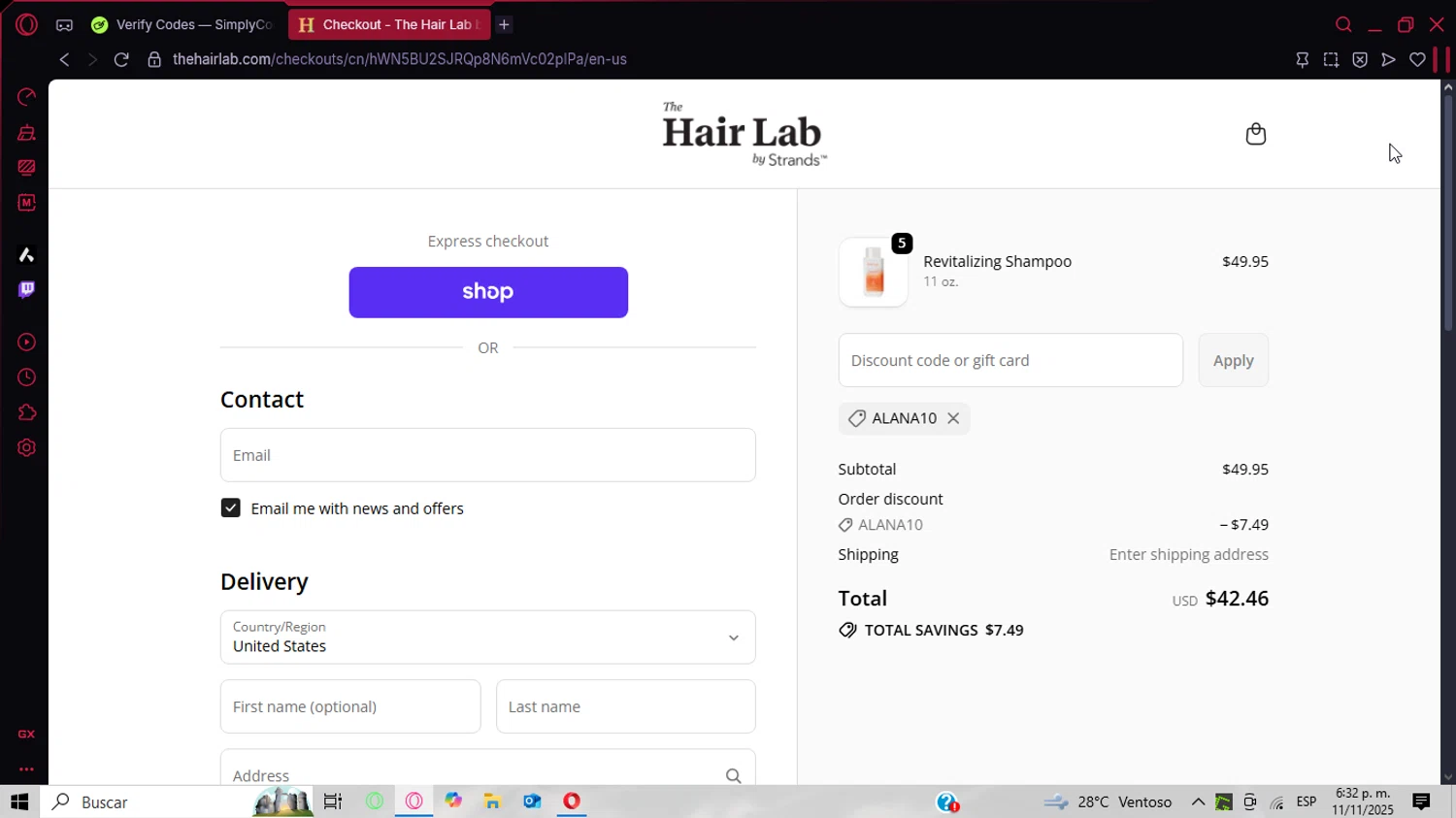Click the address bar URL

399,59
